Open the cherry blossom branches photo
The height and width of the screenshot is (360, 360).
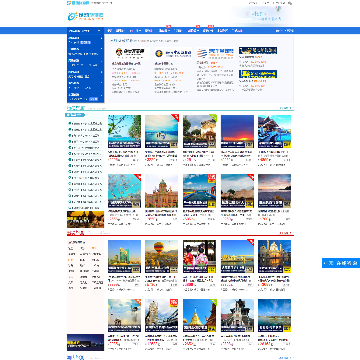click(124, 191)
